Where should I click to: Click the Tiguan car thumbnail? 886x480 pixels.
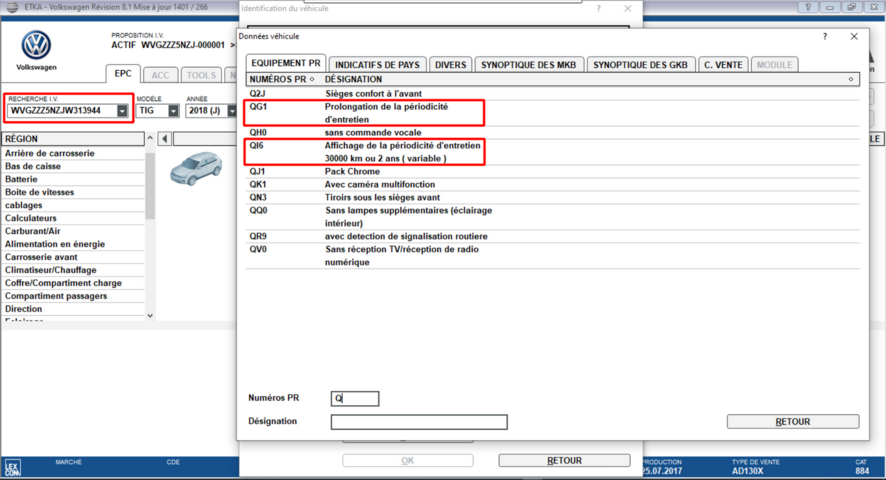pyautogui.click(x=196, y=168)
